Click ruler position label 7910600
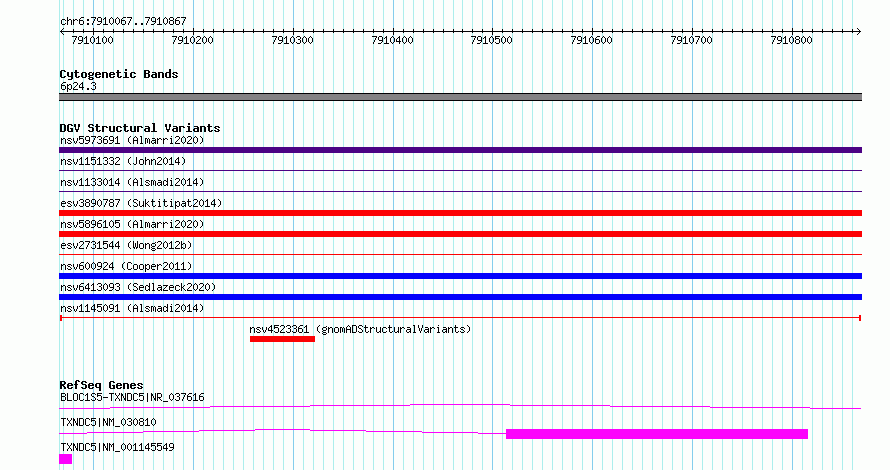The width and height of the screenshot is (890, 470). (591, 40)
